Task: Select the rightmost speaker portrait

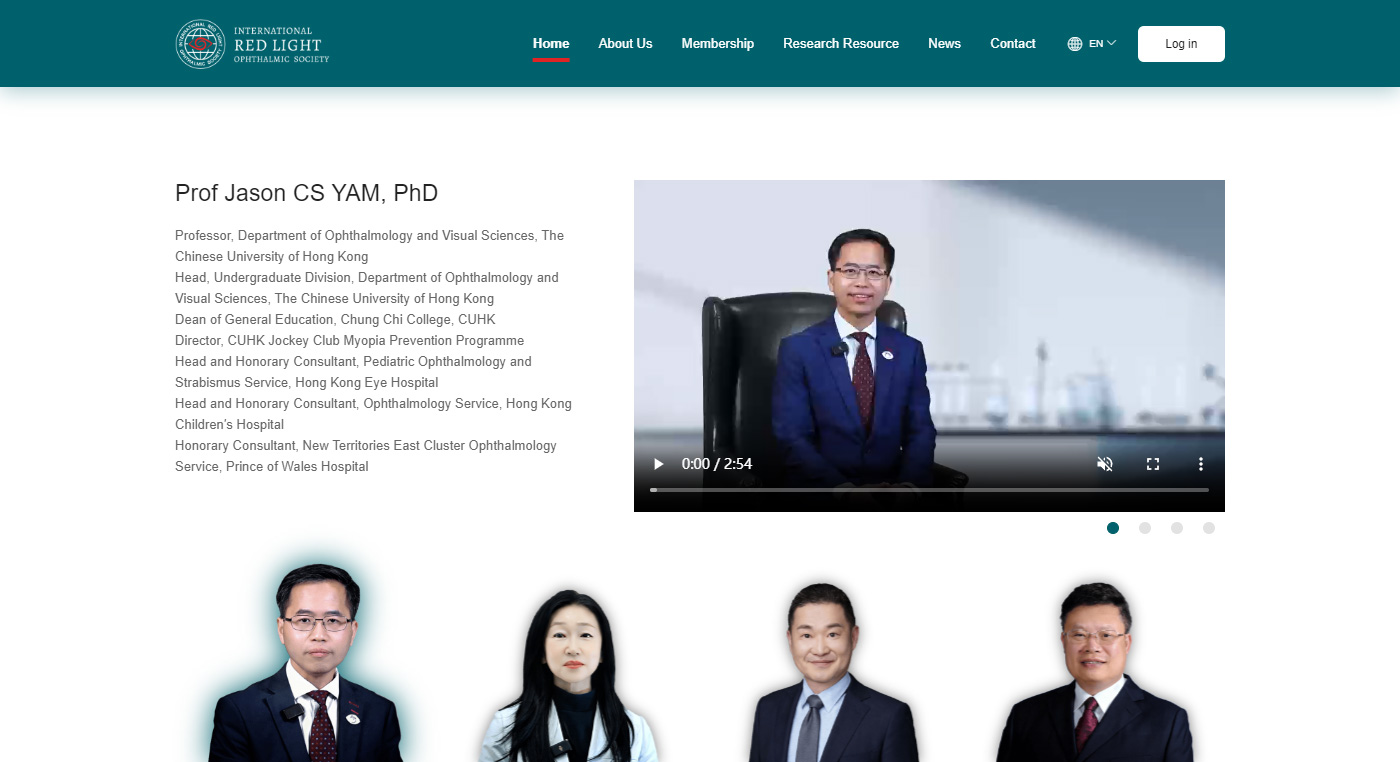Action: point(1095,675)
